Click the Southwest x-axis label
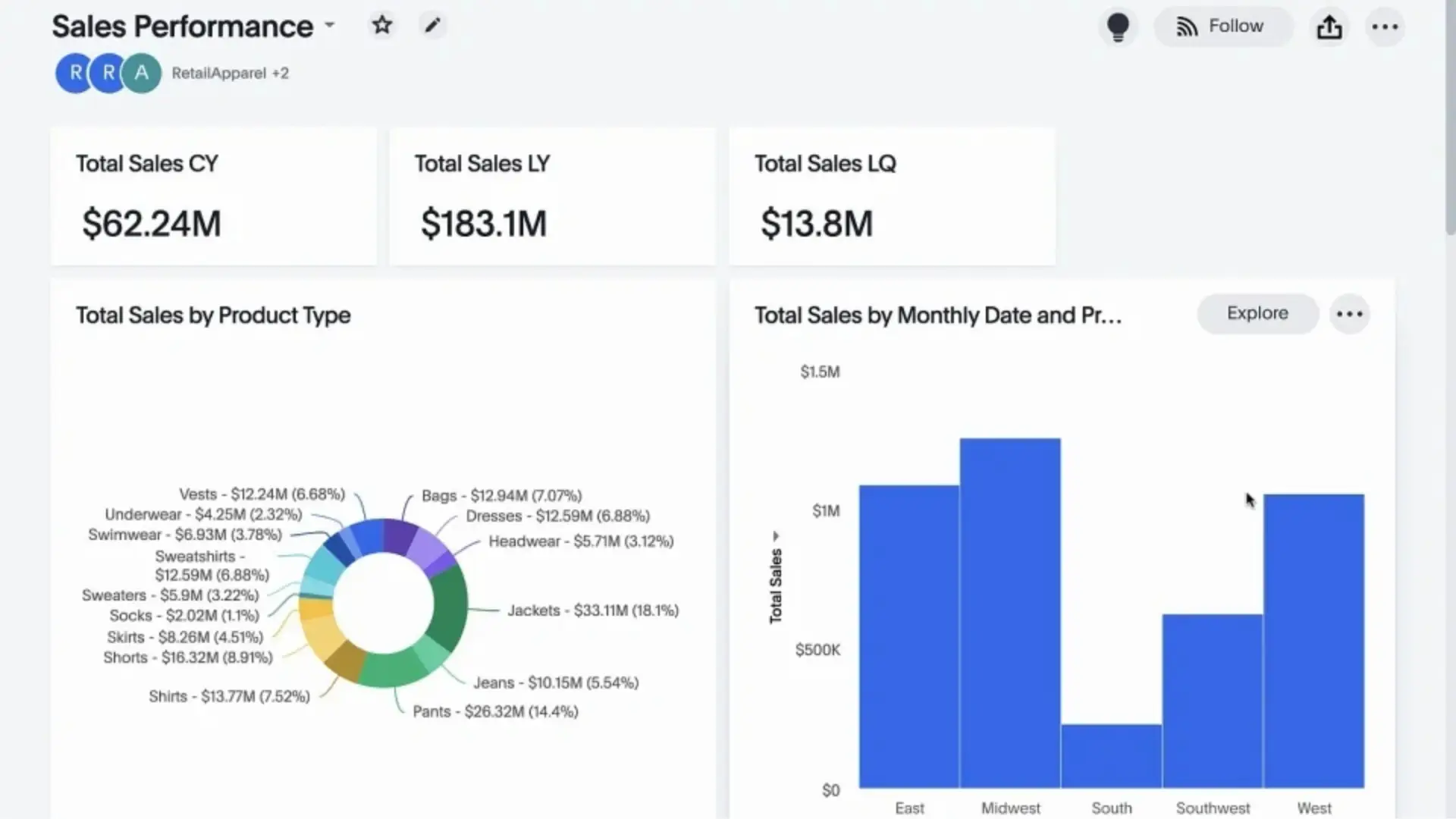1456x819 pixels. point(1213,808)
